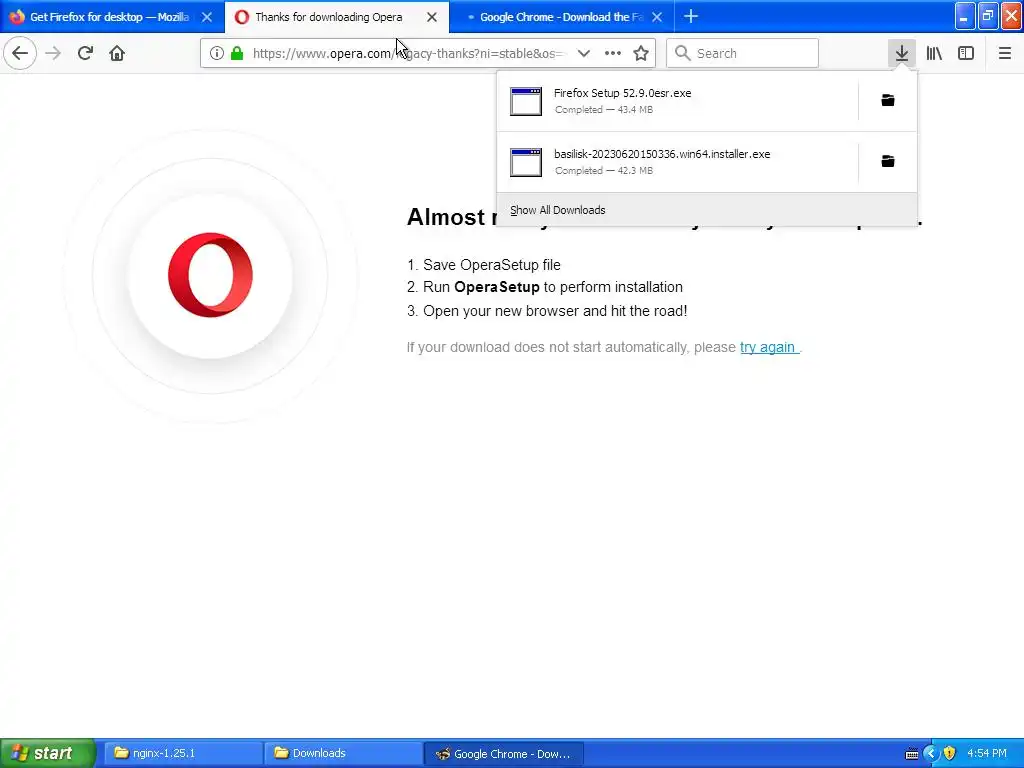
Task: Toggle the downloads panel arrow button
Action: pyautogui.click(x=902, y=53)
